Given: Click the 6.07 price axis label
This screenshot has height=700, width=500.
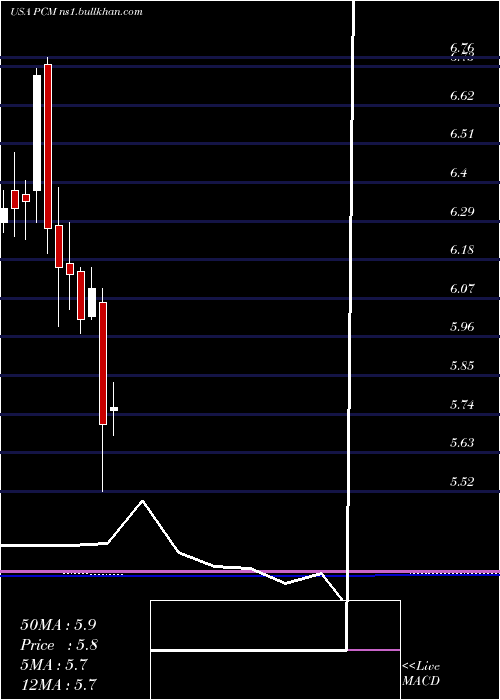Looking at the screenshot, I should click(462, 288).
